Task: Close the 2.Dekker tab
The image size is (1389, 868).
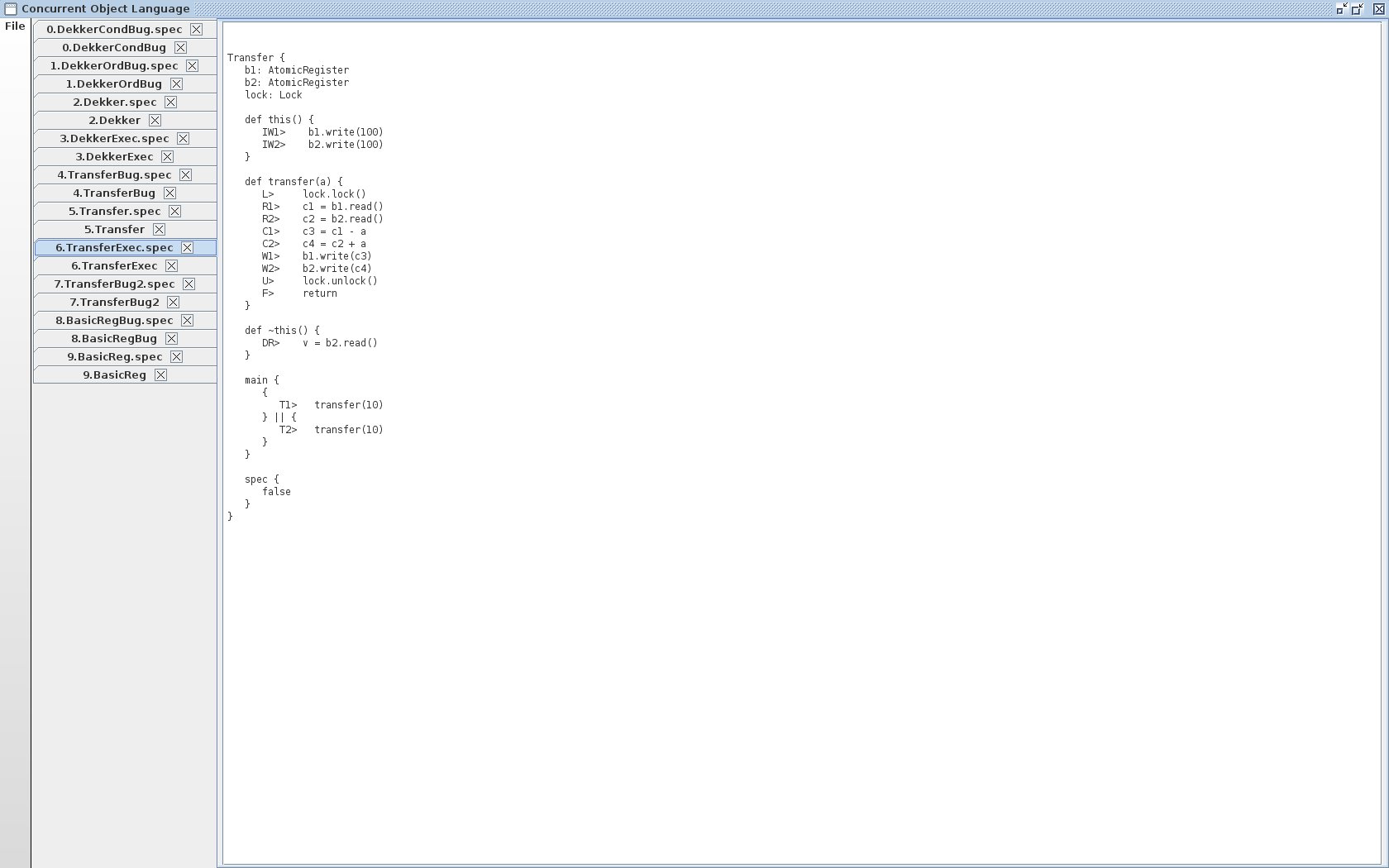Action: (155, 120)
